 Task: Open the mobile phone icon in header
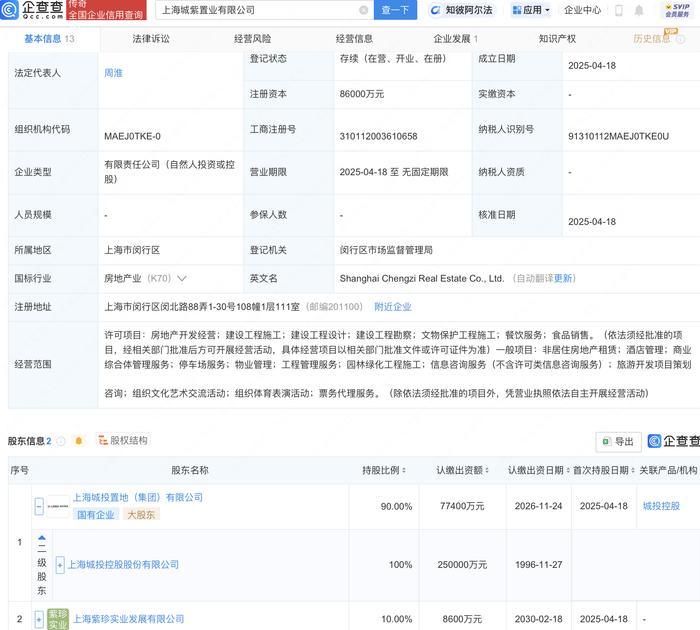tap(619, 10)
